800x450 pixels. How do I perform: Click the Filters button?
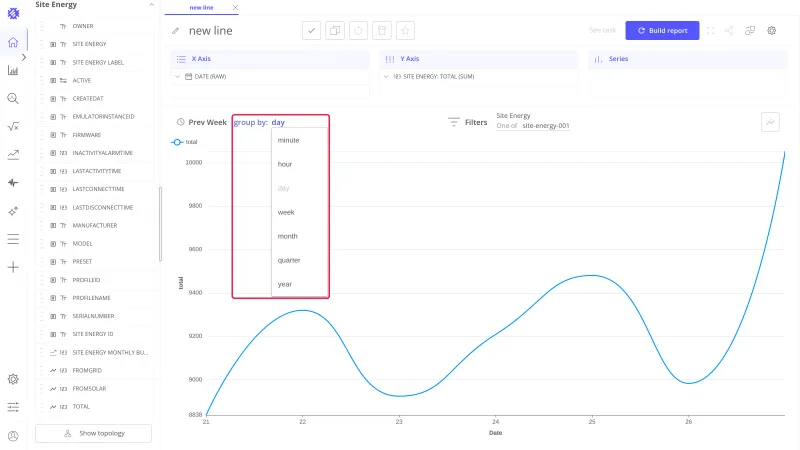(468, 122)
